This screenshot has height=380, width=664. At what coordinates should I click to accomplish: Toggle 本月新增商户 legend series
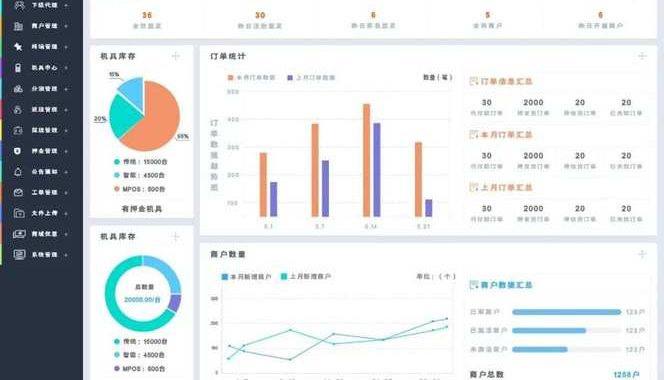(246, 277)
